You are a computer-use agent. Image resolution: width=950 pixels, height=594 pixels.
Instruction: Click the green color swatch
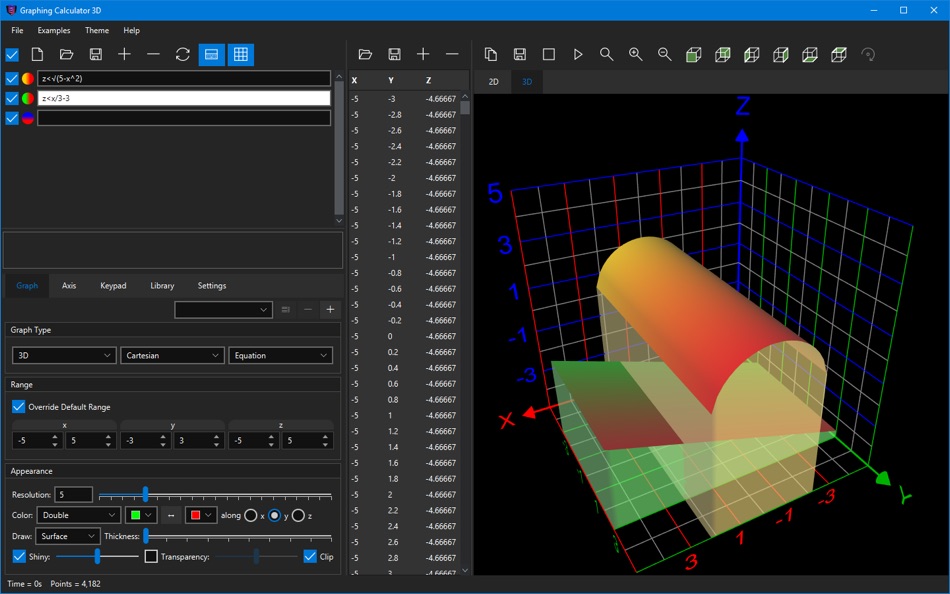pos(135,515)
